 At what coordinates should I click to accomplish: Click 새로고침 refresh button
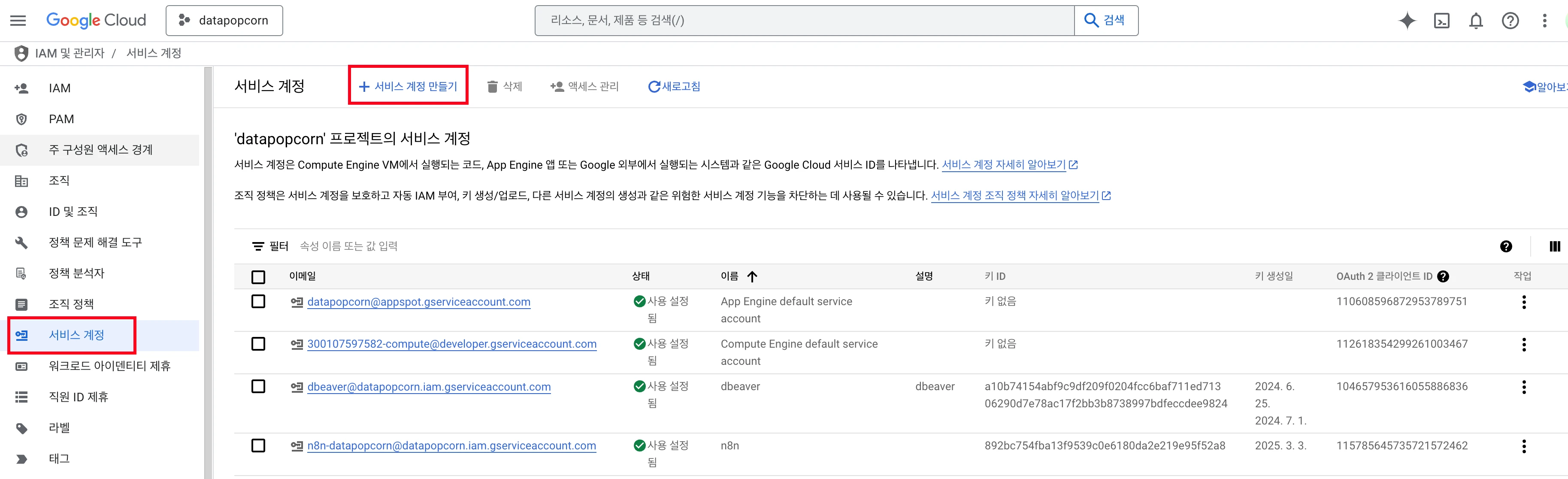(x=674, y=86)
